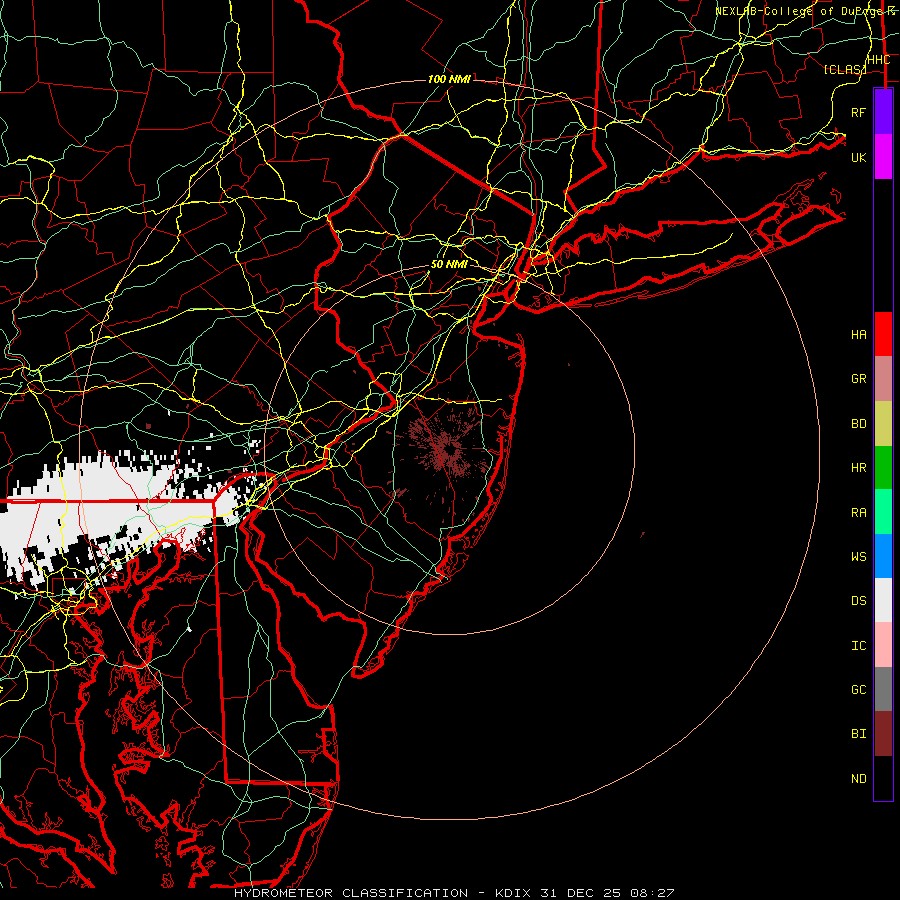
Task: Click the 'HR' legend label
Action: [x=859, y=468]
